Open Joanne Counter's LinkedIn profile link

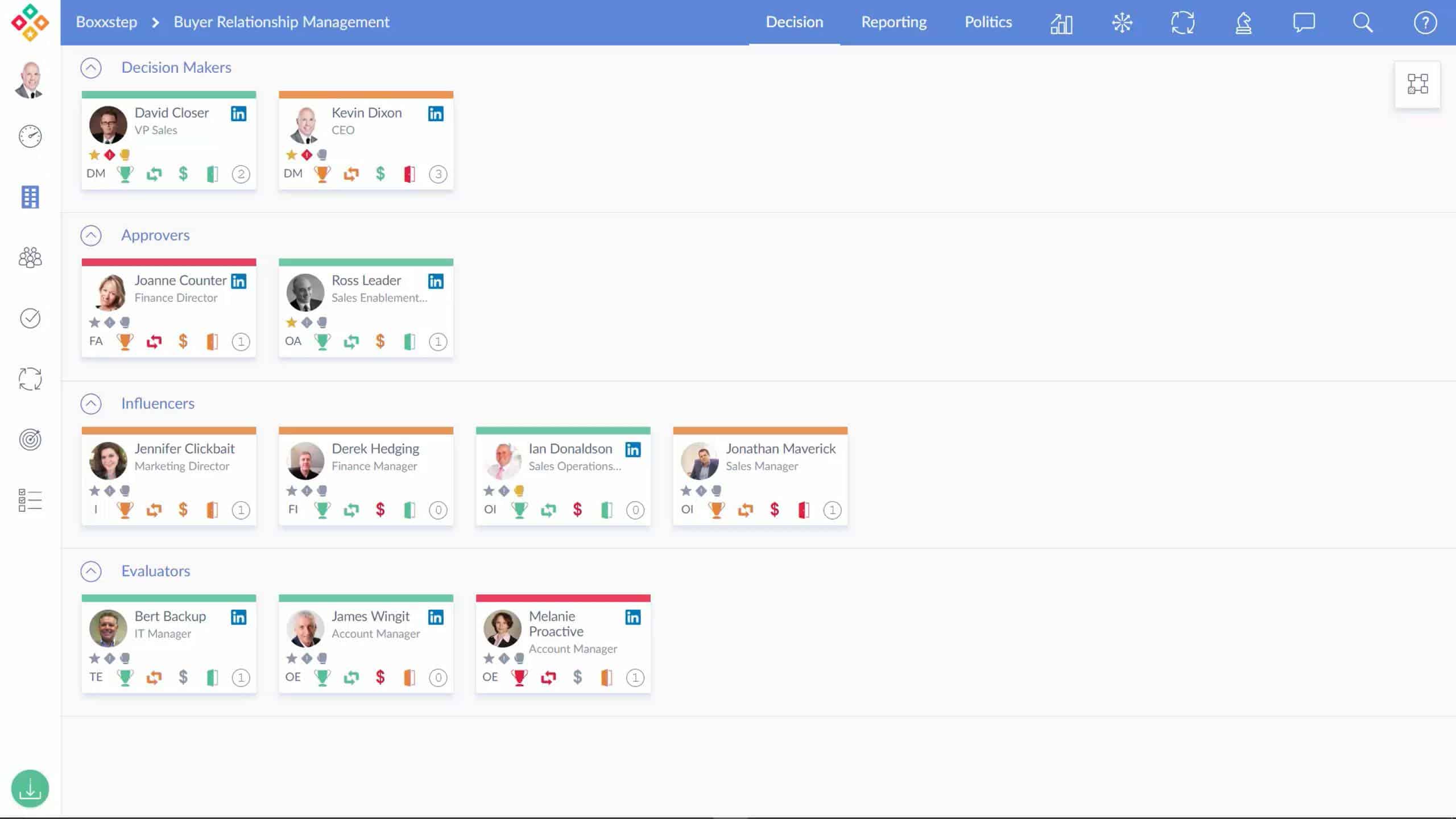tap(239, 281)
